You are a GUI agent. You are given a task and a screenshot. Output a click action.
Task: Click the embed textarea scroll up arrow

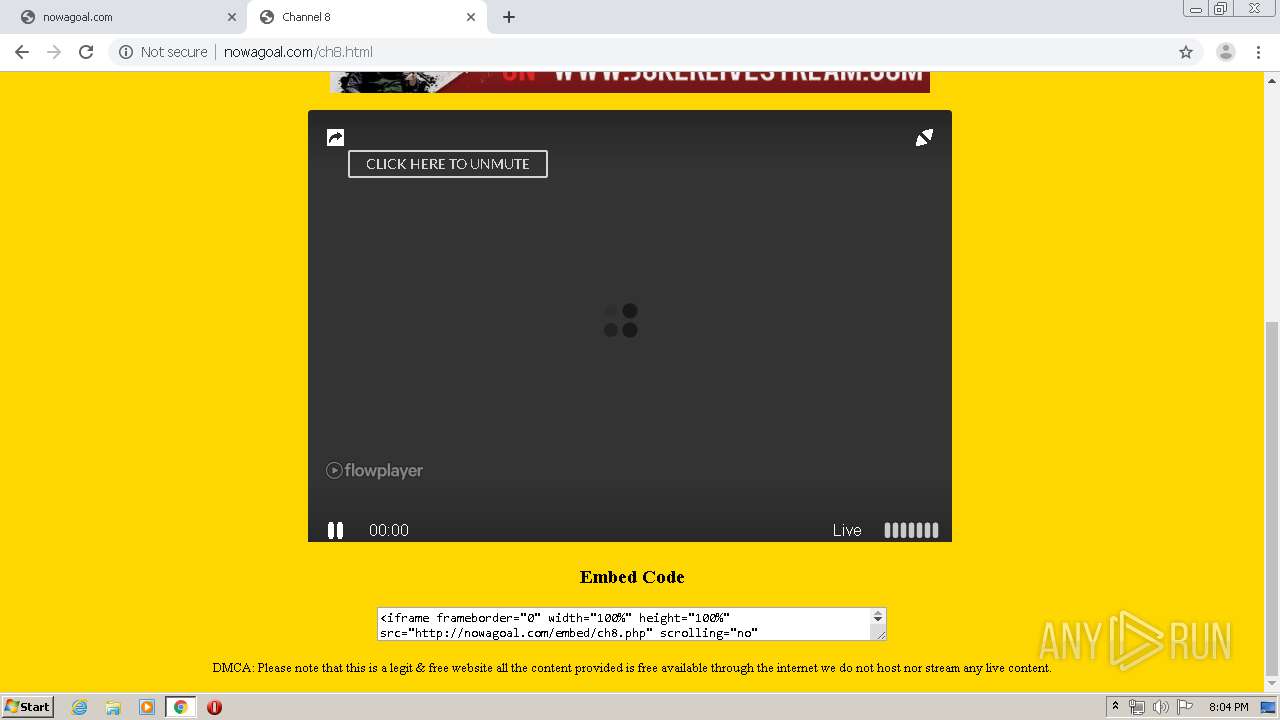tap(878, 615)
